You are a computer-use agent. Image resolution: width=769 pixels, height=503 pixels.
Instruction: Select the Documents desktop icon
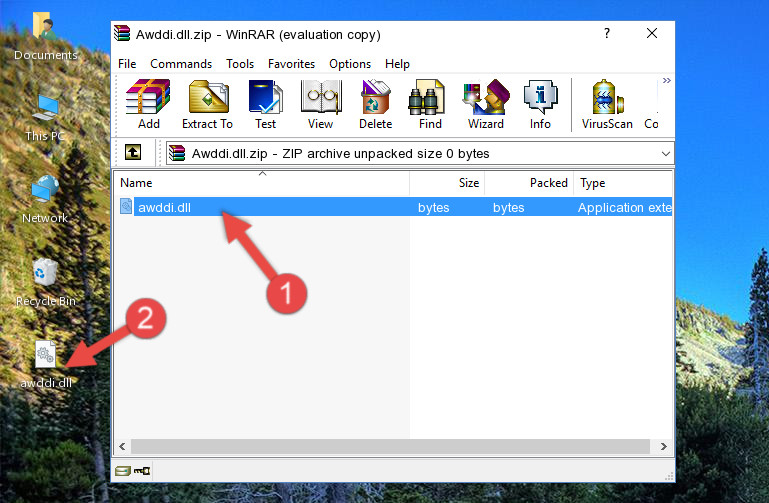pos(45,37)
